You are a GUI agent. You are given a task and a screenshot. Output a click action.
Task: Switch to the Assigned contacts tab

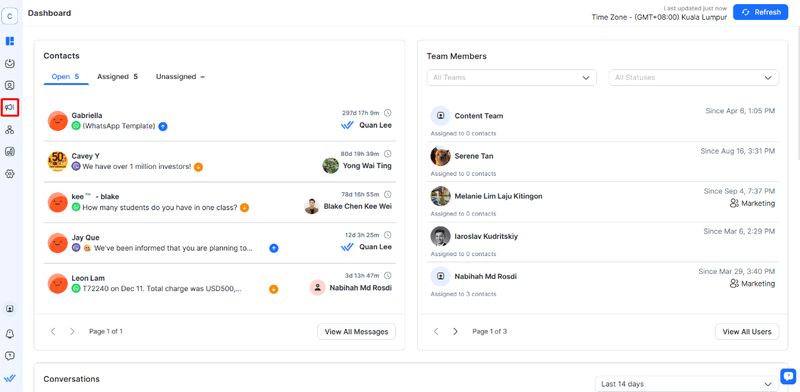(117, 77)
